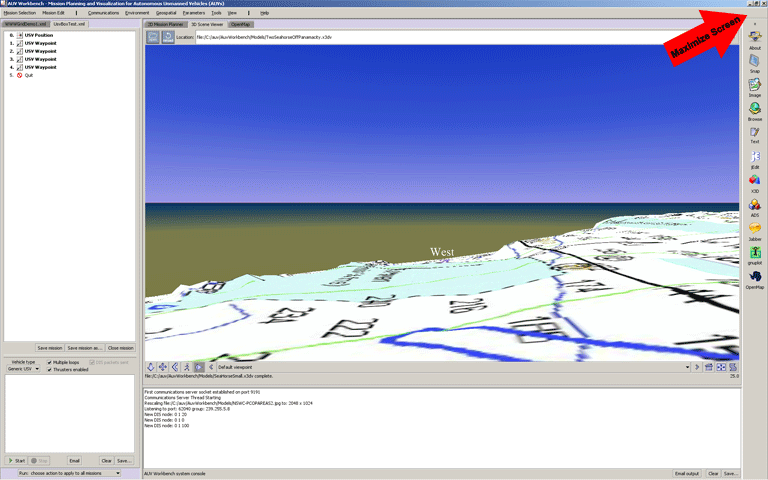Switch to the OpenMap tab
Image resolution: width=768 pixels, height=480 pixels.
tap(241, 23)
